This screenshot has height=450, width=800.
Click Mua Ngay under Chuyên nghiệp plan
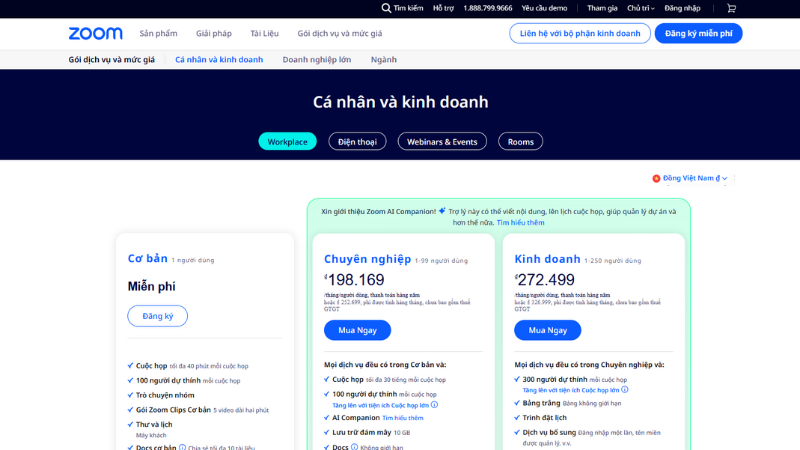pyautogui.click(x=357, y=330)
